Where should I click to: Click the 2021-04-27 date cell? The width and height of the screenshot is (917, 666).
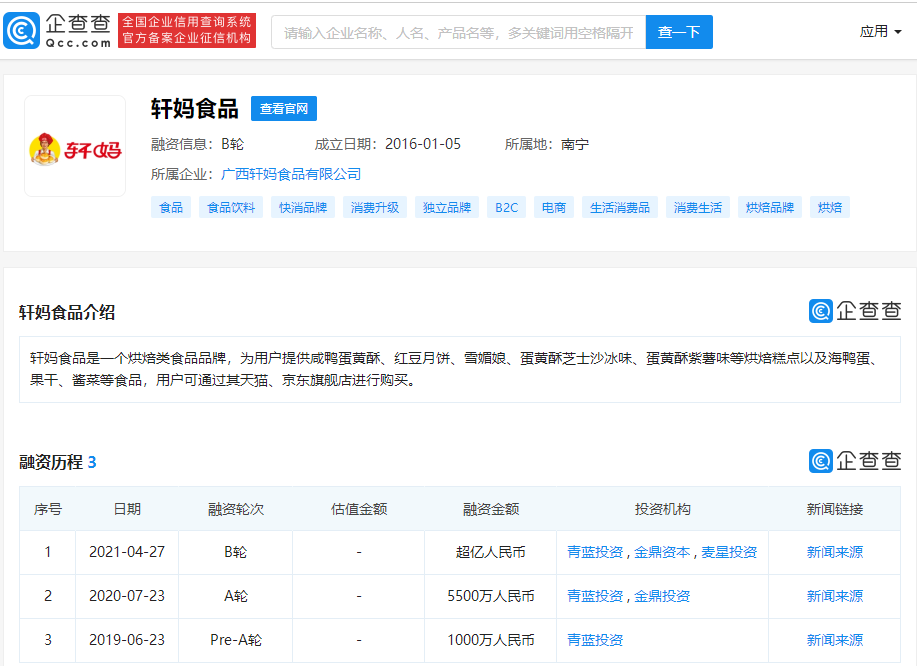click(x=127, y=552)
